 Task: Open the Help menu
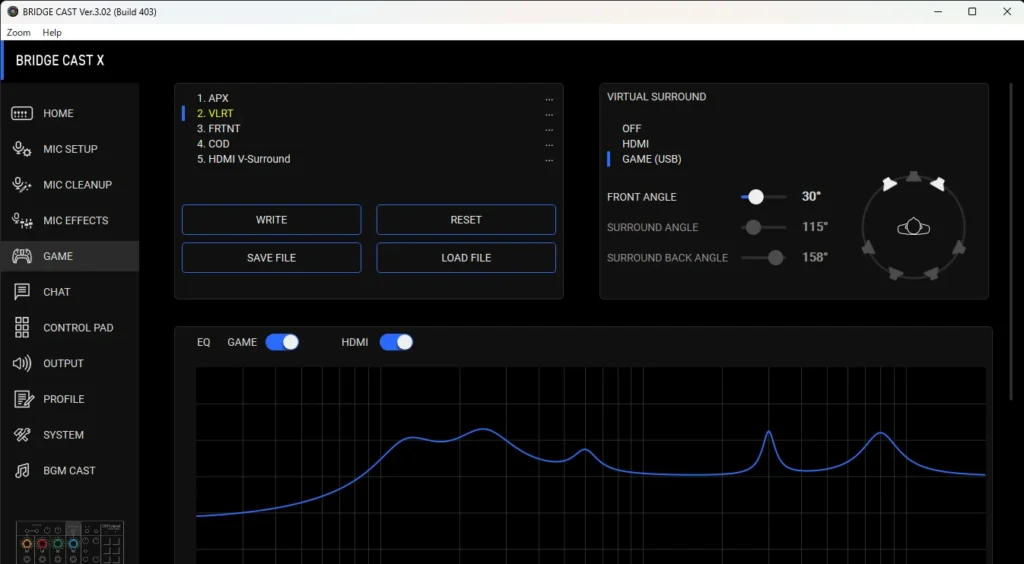pos(52,33)
